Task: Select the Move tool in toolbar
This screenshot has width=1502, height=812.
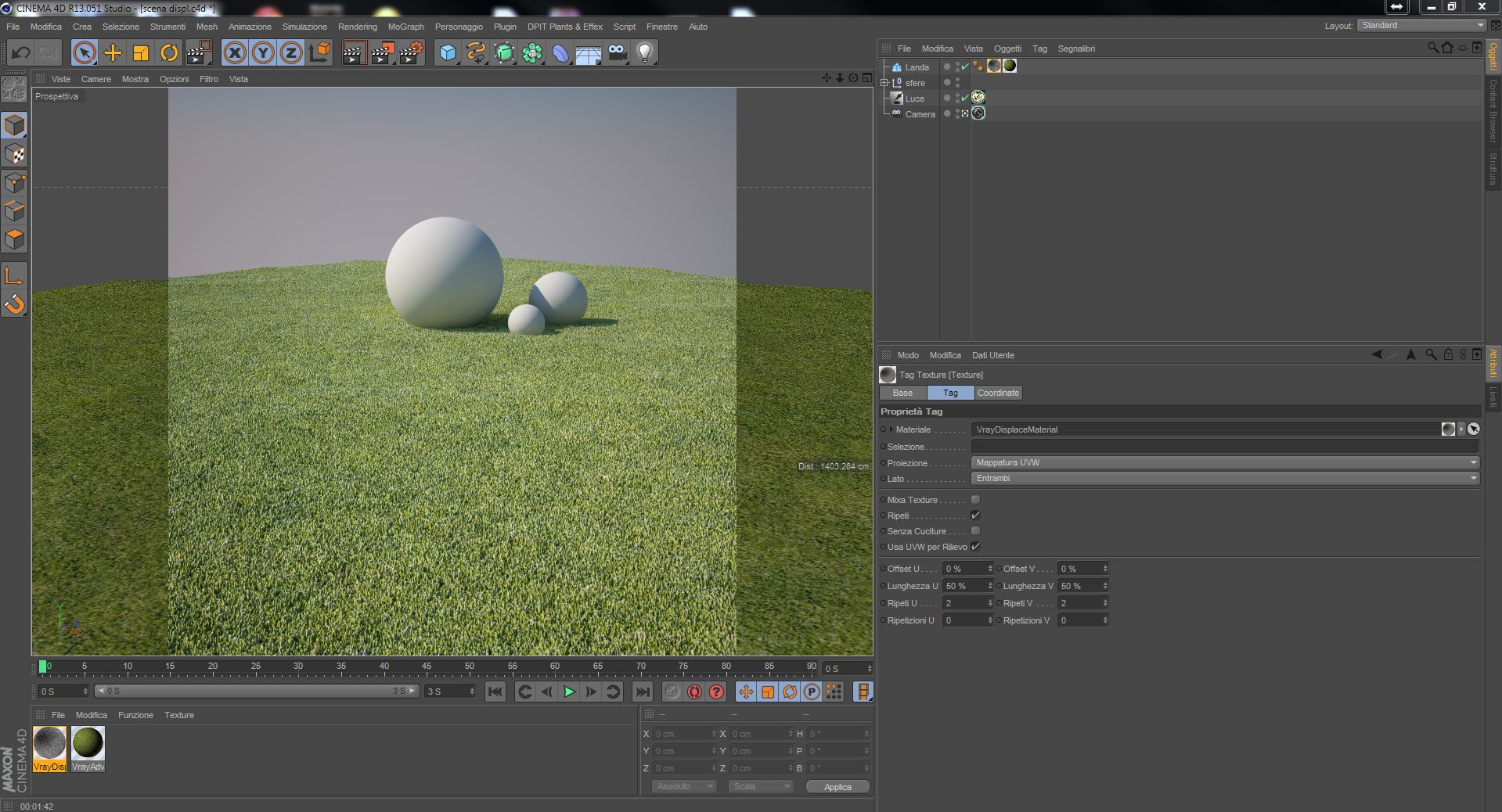Action: 113,53
